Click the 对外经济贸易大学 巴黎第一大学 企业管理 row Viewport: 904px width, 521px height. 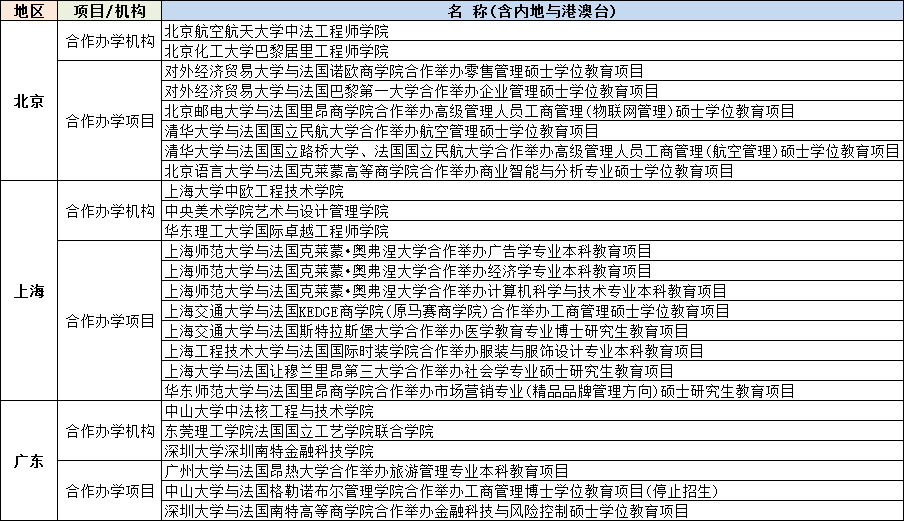[x=532, y=91]
